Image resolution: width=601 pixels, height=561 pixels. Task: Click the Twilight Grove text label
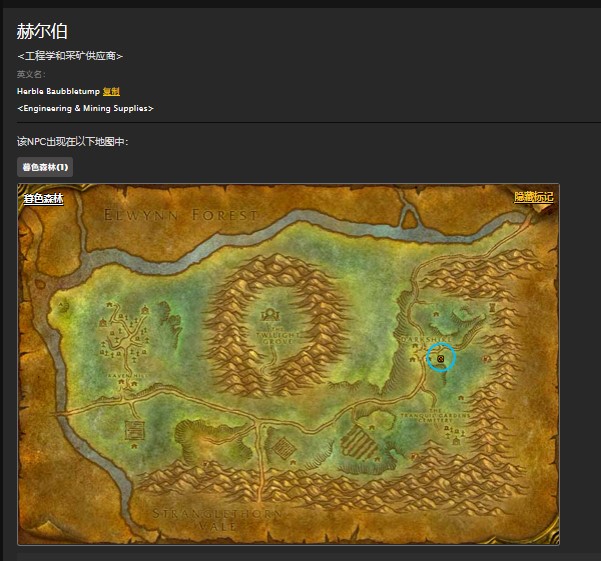pyautogui.click(x=277, y=335)
